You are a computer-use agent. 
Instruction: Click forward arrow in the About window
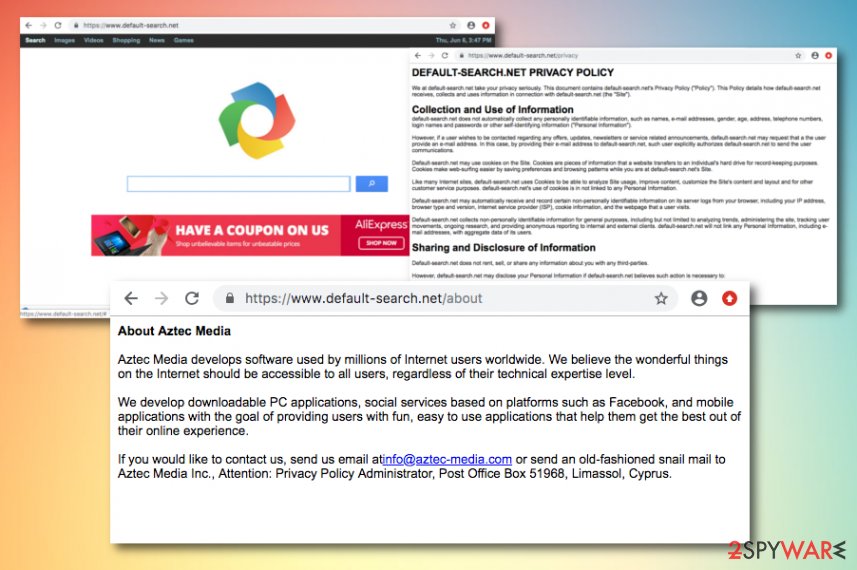161,298
